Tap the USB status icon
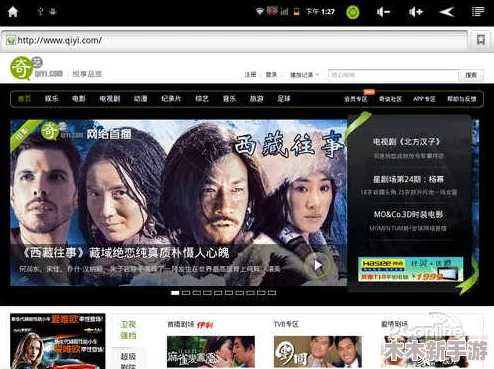This screenshot has width=494, height=369. 40,11
